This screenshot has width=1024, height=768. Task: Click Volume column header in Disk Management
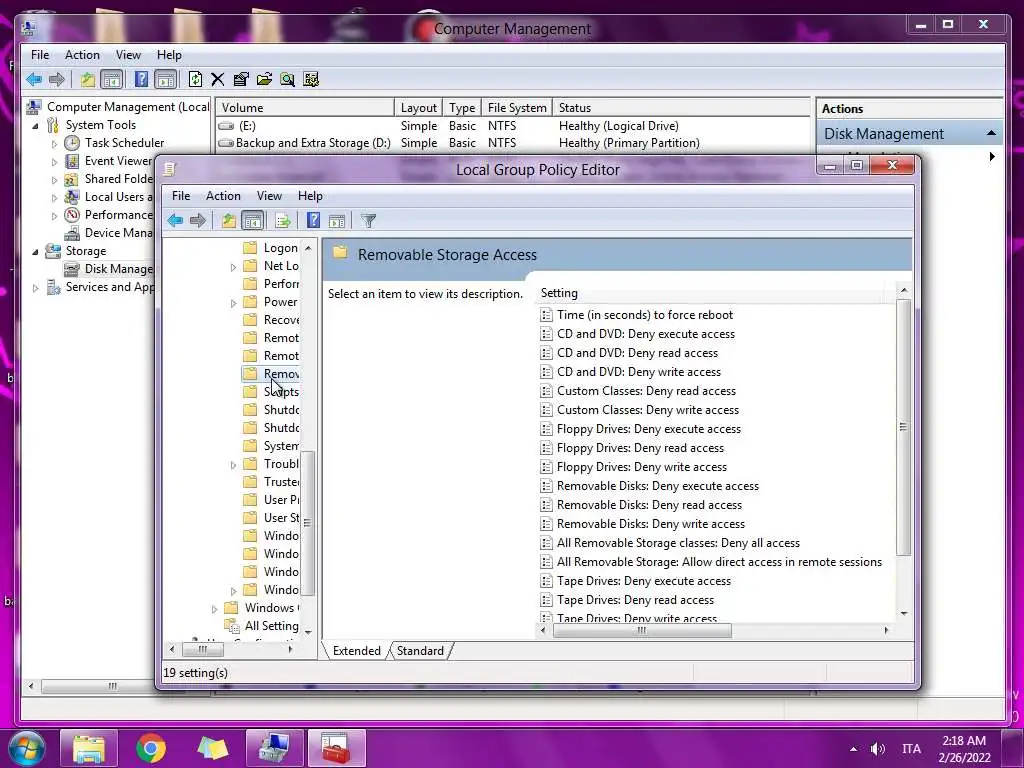click(306, 108)
